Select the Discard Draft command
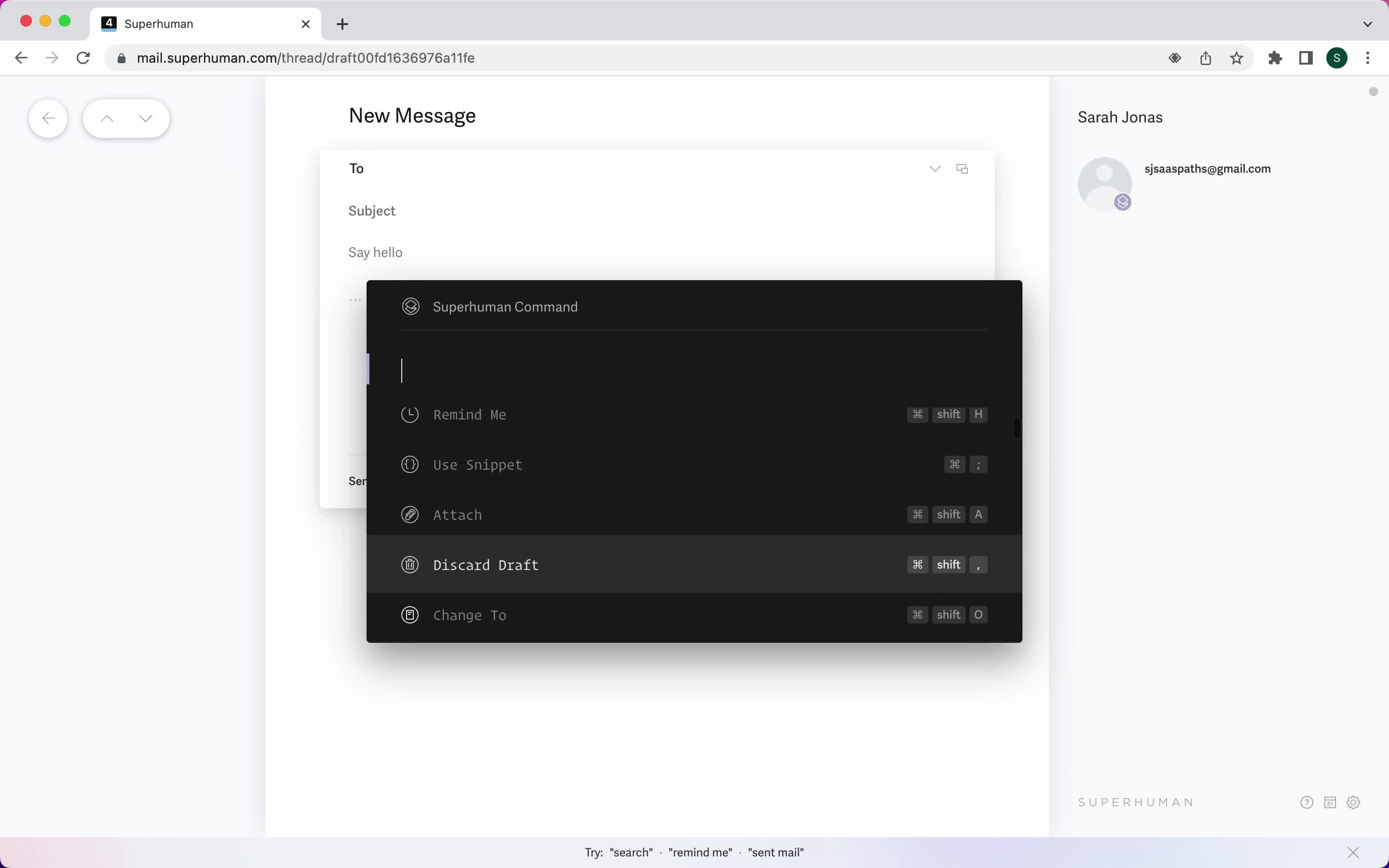The height and width of the screenshot is (868, 1389). 694,564
